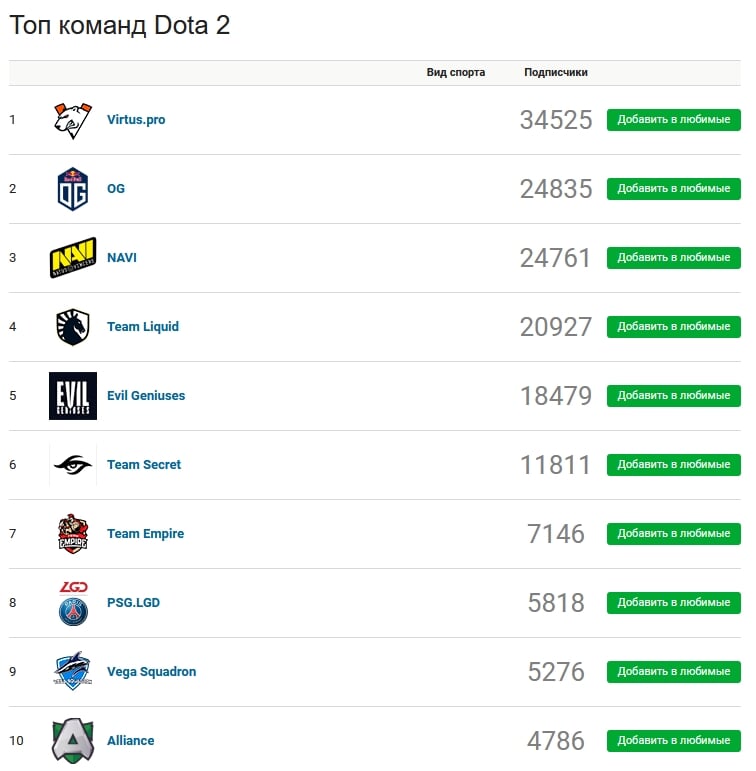Open the Evil Geniuses team name link
Image resolution: width=756 pixels, height=771 pixels.
(146, 396)
